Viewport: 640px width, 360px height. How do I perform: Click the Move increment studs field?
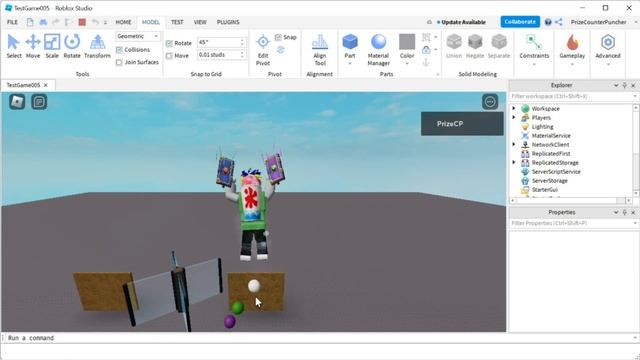point(222,55)
